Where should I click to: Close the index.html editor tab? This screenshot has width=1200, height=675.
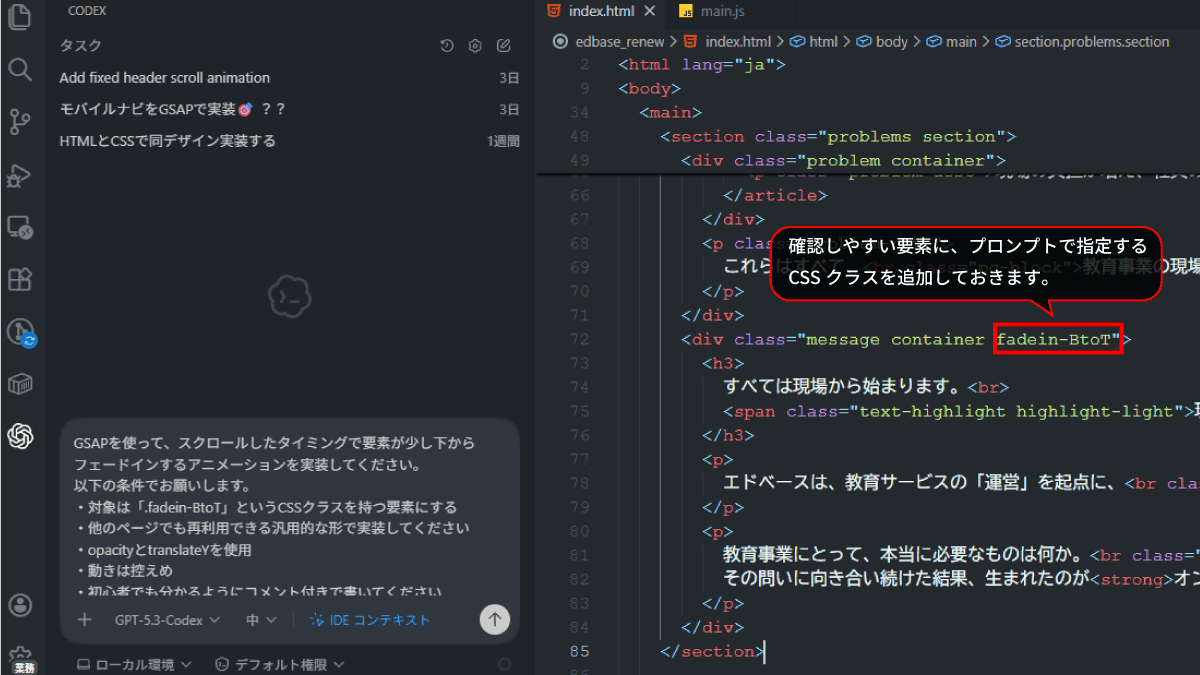pyautogui.click(x=649, y=12)
